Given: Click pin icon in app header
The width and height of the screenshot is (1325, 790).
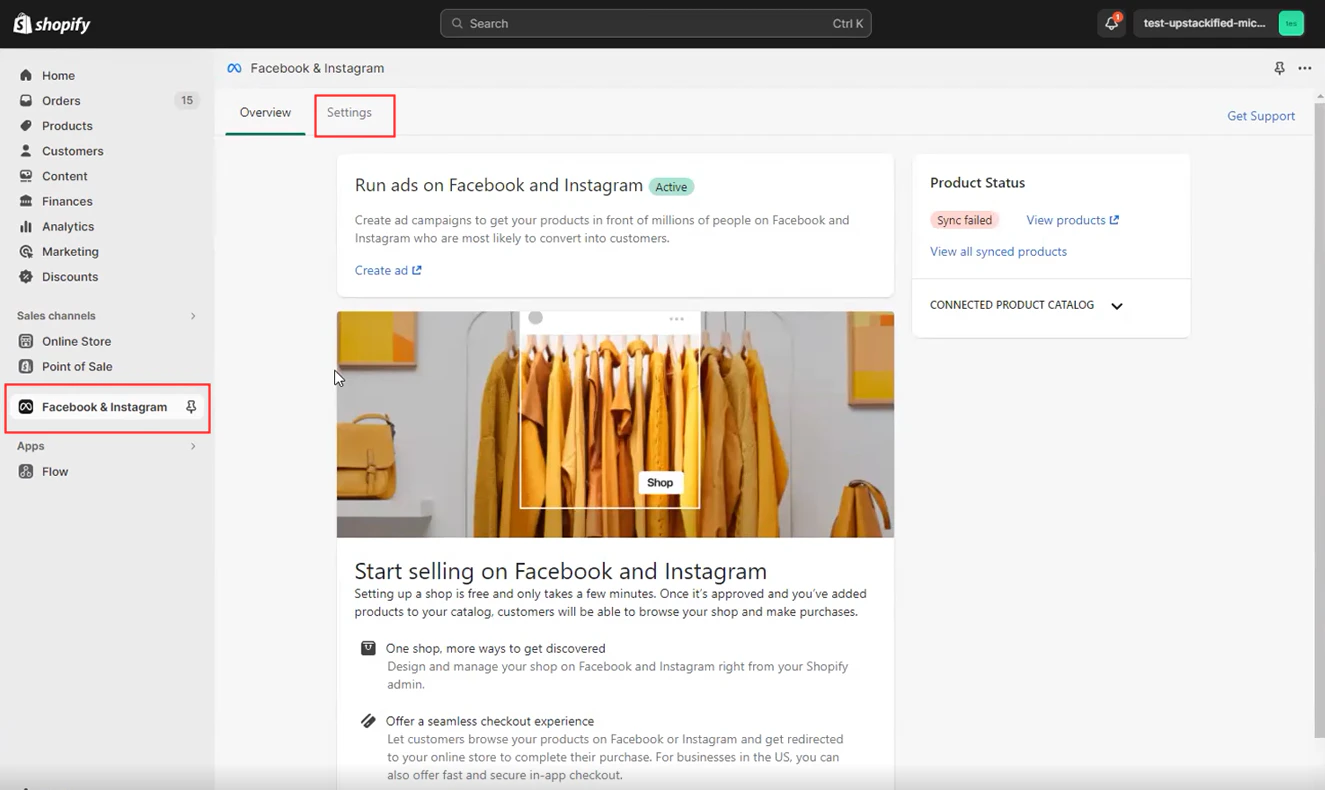Looking at the screenshot, I should [1279, 68].
